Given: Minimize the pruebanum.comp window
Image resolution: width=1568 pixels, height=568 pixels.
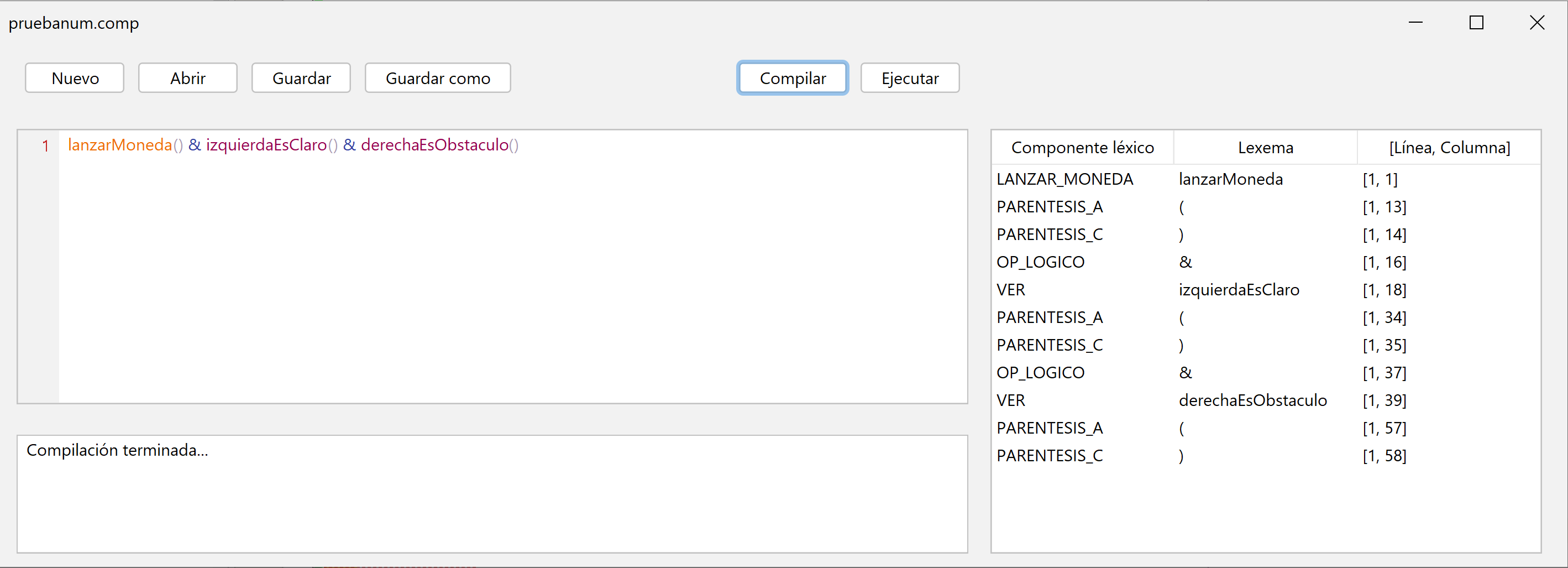Looking at the screenshot, I should pyautogui.click(x=1416, y=23).
